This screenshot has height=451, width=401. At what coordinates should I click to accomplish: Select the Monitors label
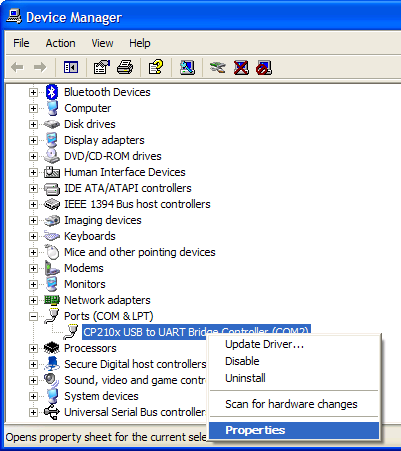(x=85, y=284)
